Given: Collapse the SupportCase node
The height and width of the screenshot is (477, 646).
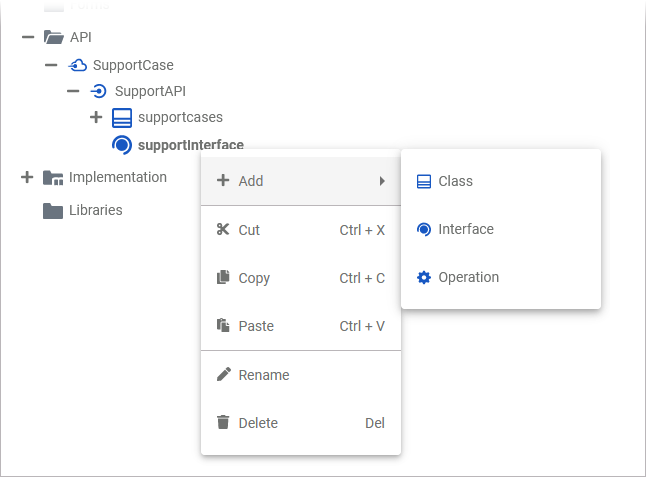Looking at the screenshot, I should click(x=51, y=65).
